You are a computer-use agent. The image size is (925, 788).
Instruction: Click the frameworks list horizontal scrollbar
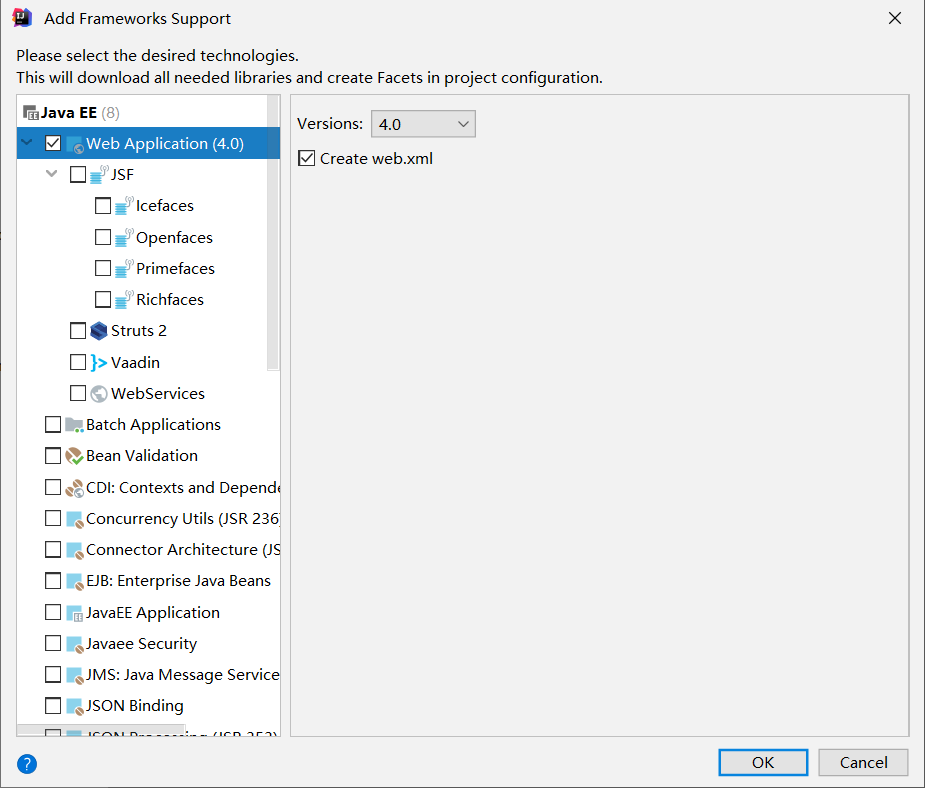pos(101,730)
